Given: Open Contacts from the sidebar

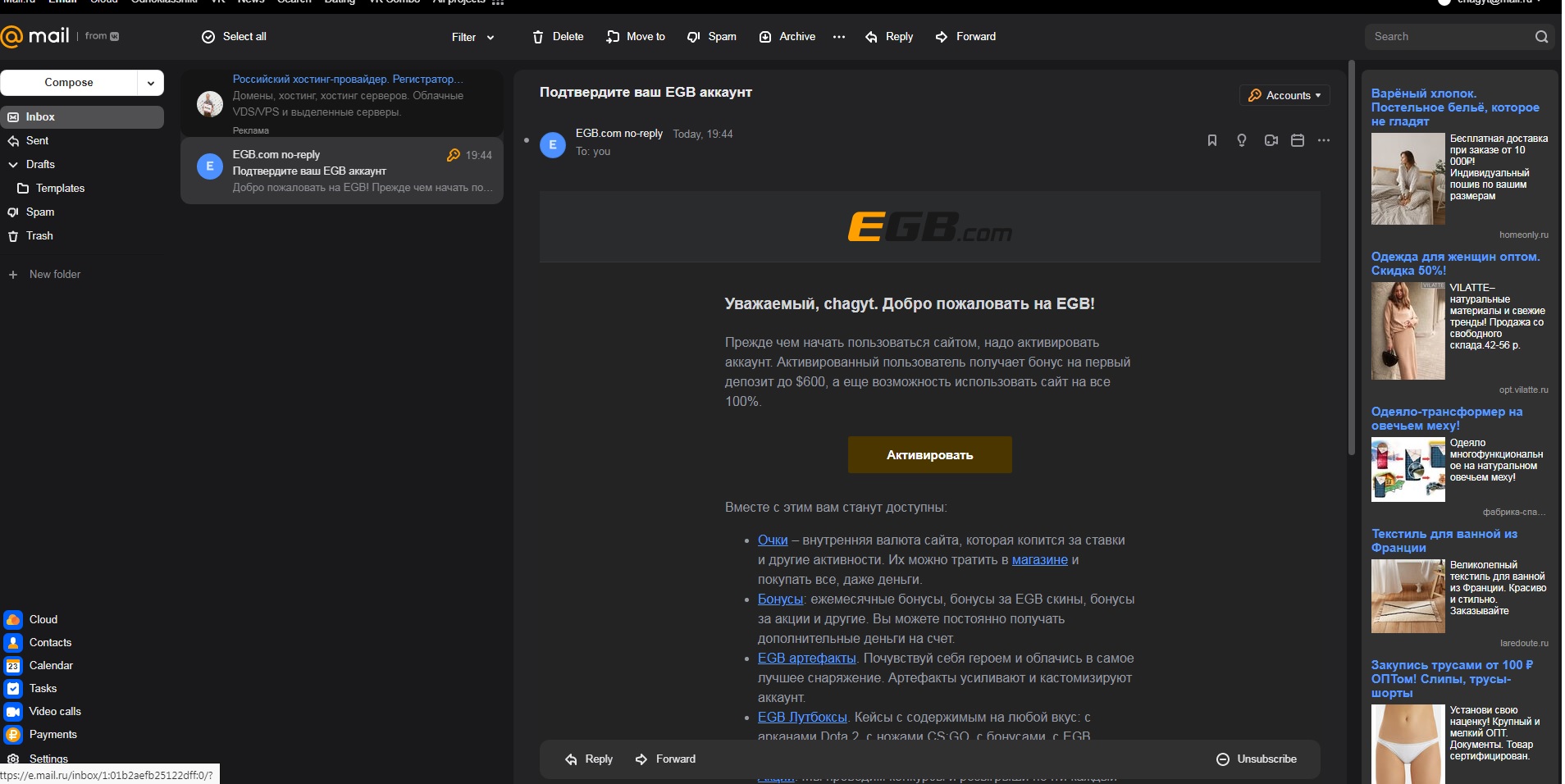Looking at the screenshot, I should pyautogui.click(x=38, y=642).
